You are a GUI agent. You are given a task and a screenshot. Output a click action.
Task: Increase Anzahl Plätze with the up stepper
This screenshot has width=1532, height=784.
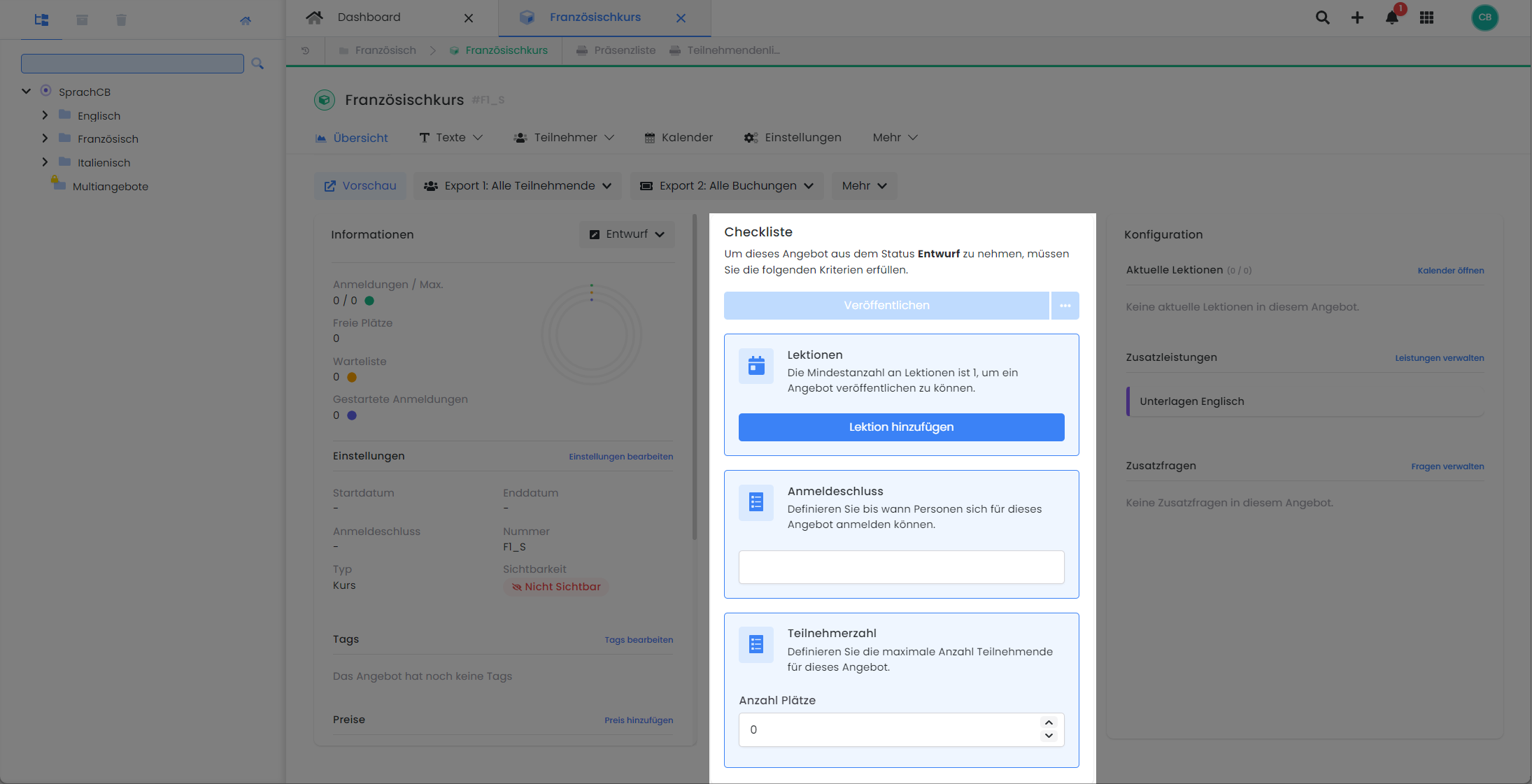click(1048, 722)
